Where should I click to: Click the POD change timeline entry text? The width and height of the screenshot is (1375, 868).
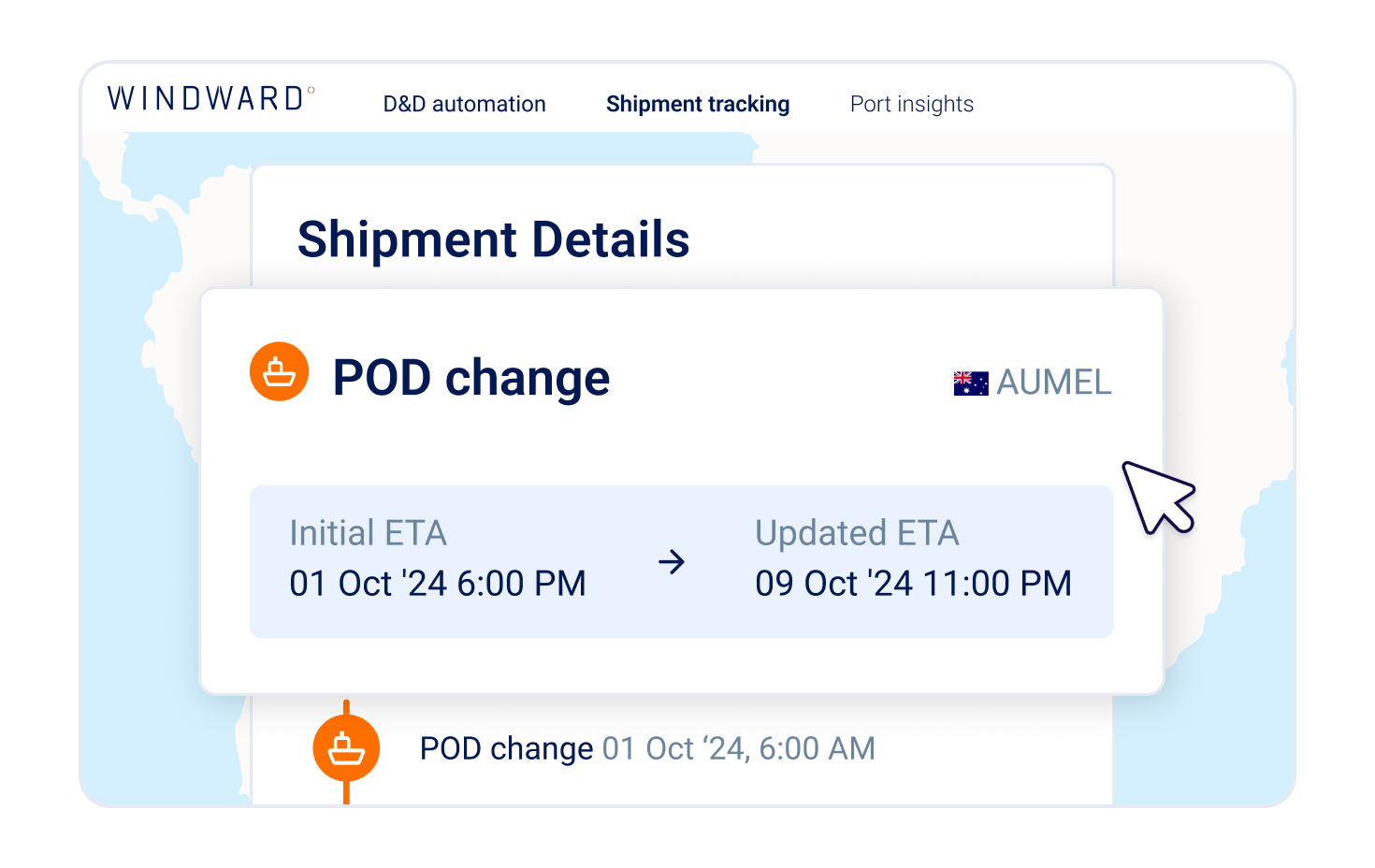(505, 748)
